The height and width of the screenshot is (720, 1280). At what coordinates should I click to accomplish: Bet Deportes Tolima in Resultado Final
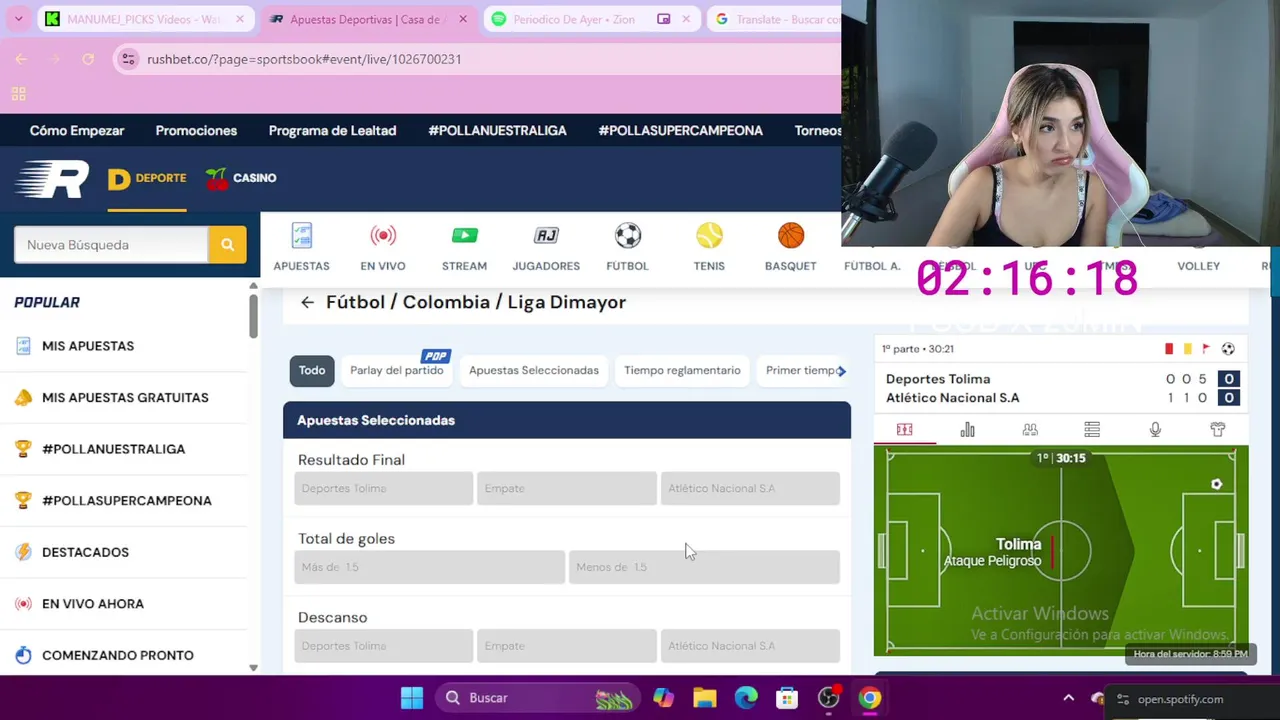tap(383, 488)
